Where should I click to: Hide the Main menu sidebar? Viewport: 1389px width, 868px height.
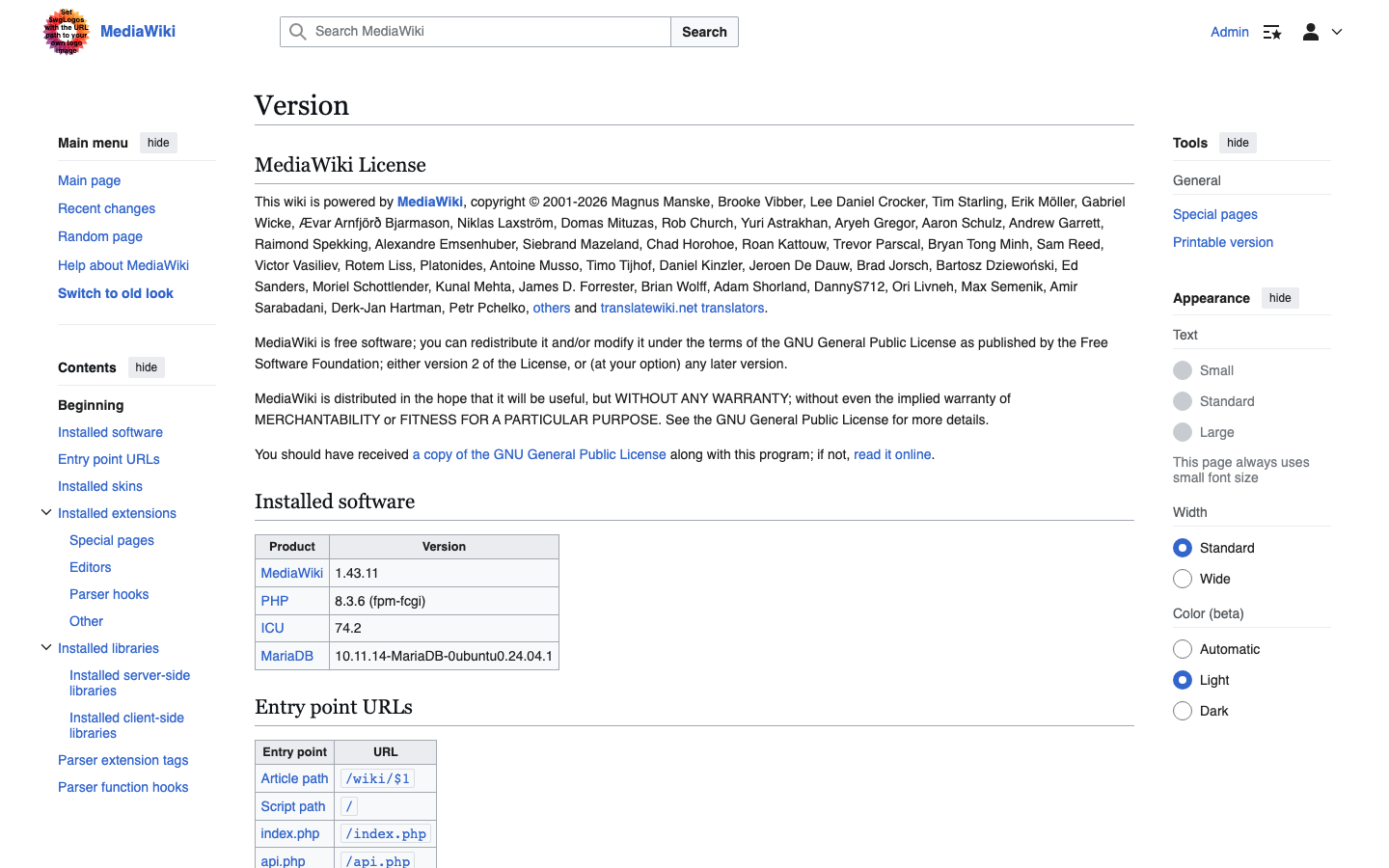click(x=158, y=143)
